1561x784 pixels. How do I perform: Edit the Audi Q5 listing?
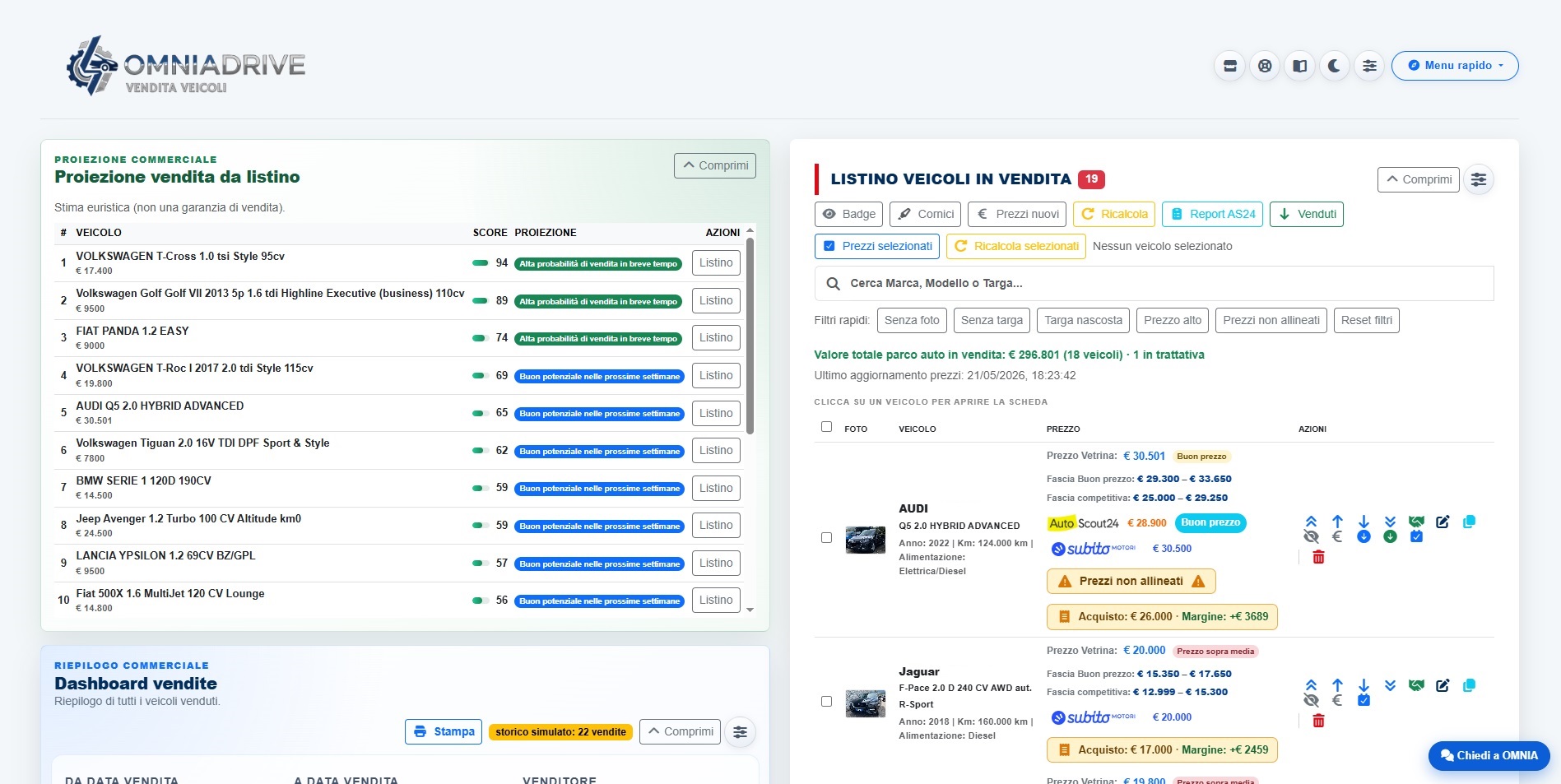[x=1443, y=522]
